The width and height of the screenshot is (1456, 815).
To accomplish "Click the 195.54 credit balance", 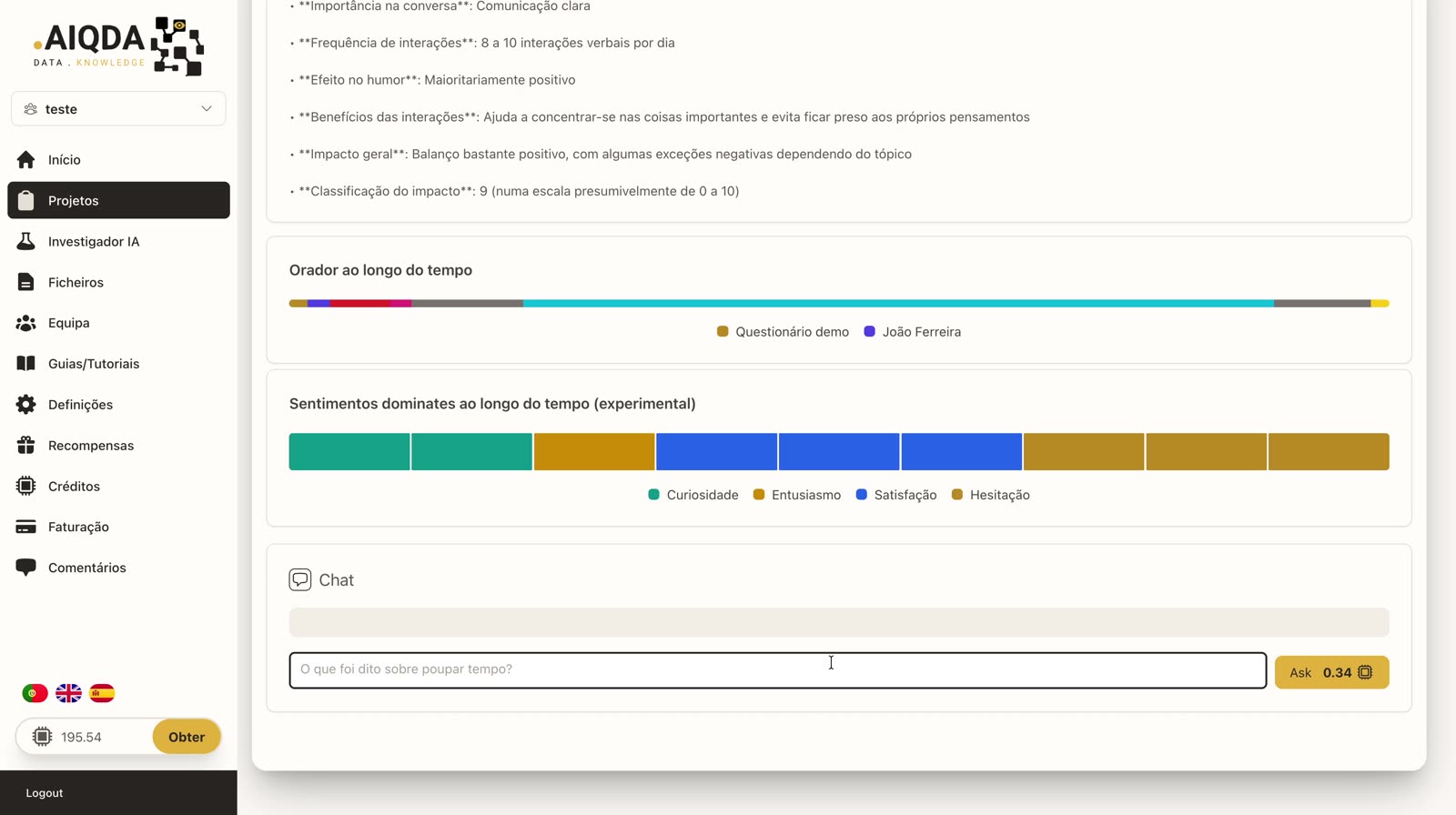I will pos(81,737).
